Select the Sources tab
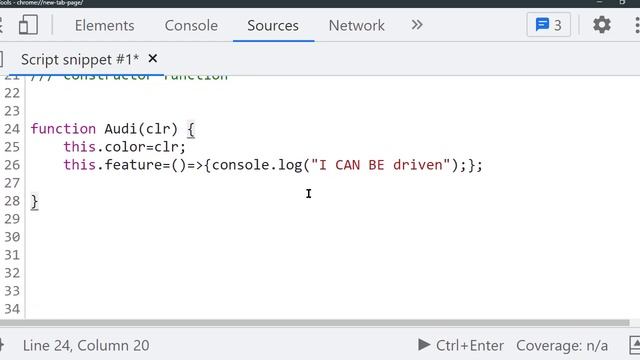This screenshot has width=640, height=360. coord(273,25)
